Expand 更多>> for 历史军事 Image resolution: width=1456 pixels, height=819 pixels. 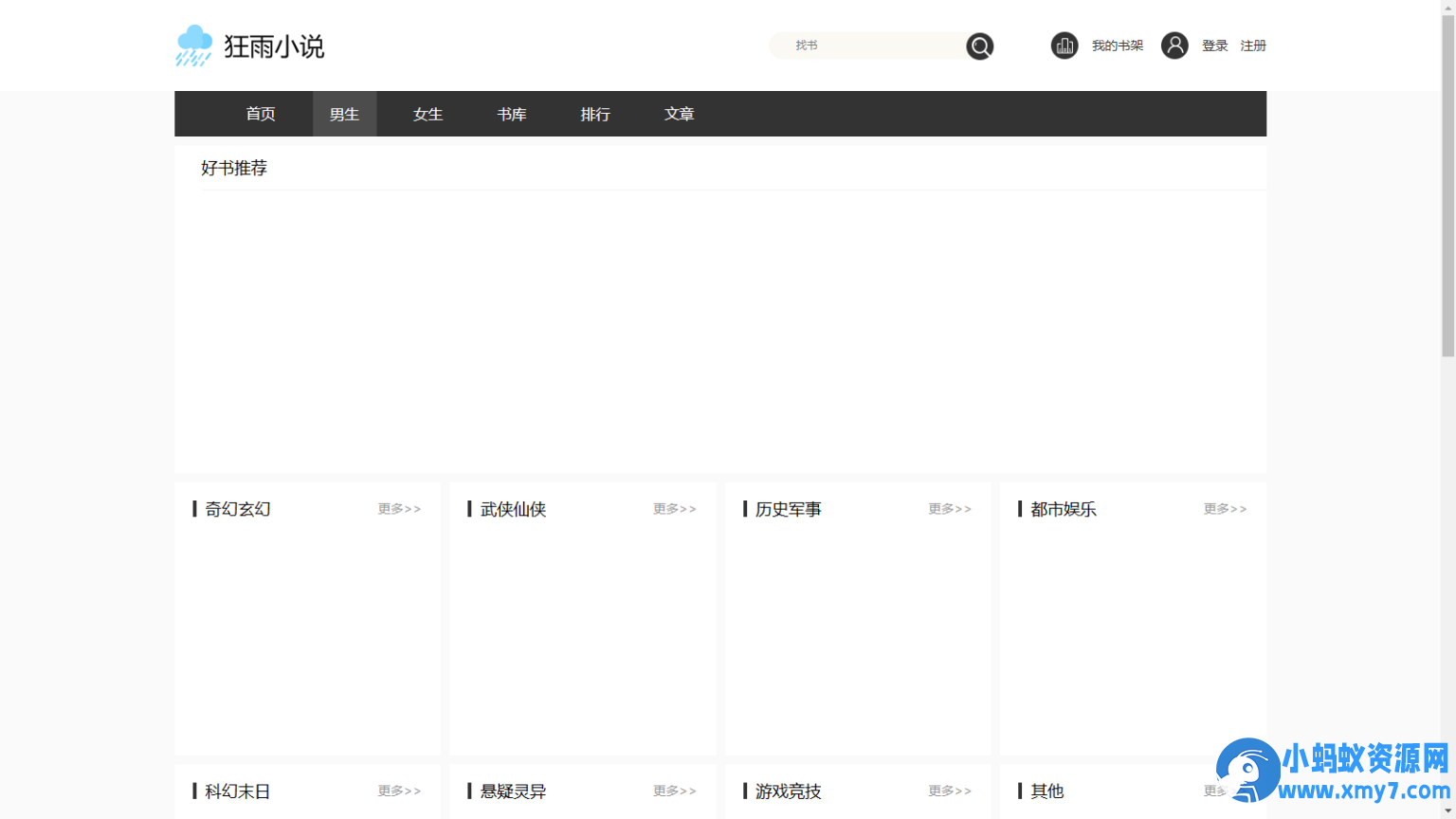(950, 509)
